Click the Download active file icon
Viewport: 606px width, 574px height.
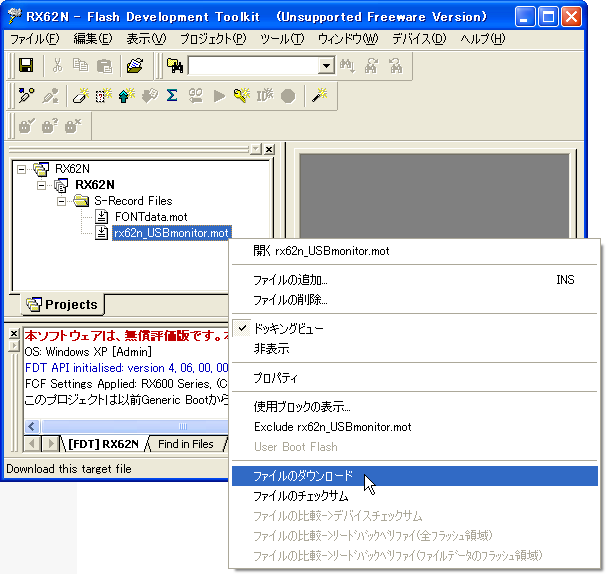coord(150,95)
